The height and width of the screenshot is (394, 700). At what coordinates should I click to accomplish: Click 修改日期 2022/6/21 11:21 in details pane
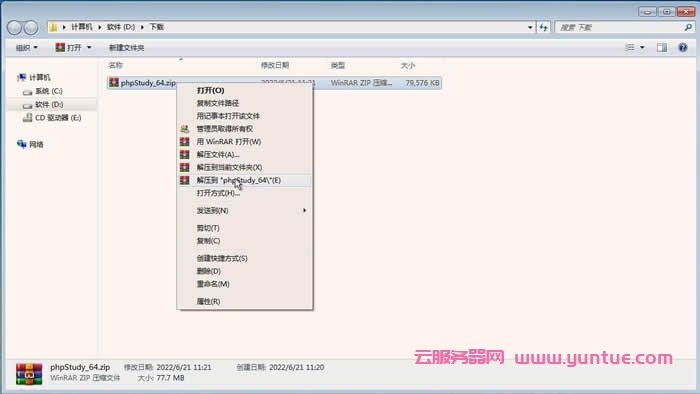(x=167, y=368)
